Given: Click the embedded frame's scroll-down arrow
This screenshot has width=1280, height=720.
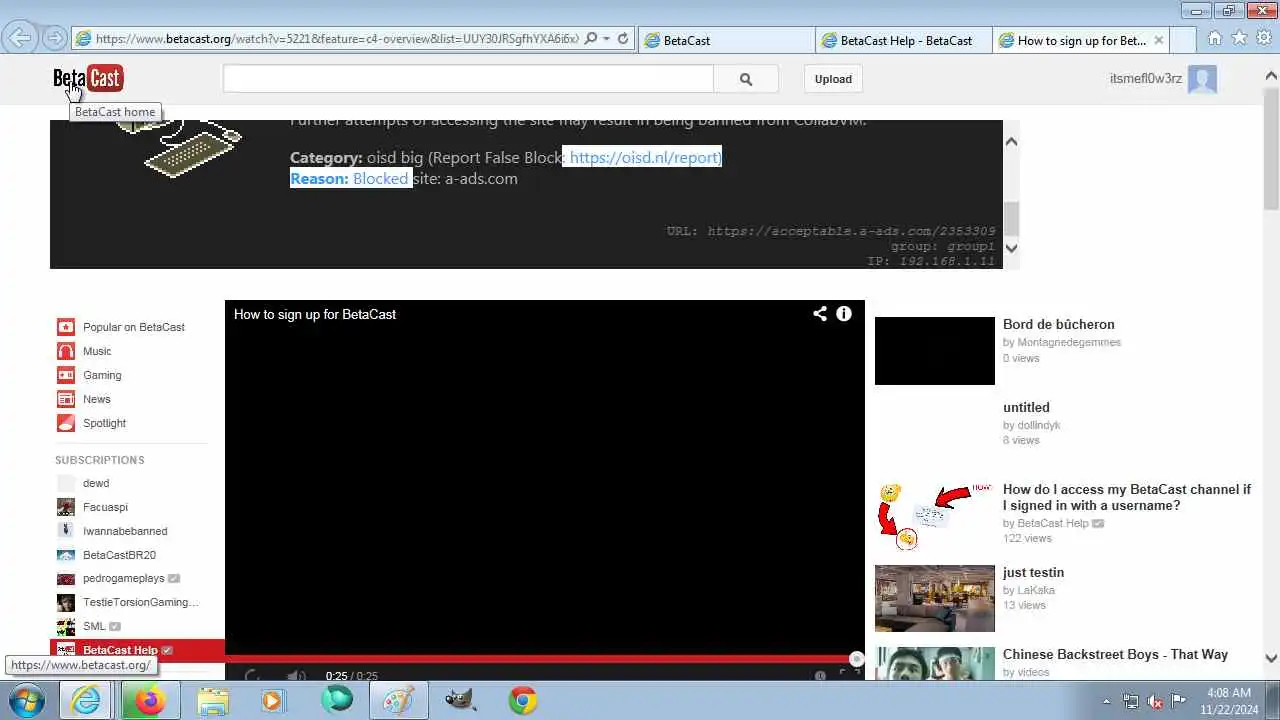Looking at the screenshot, I should click(1011, 248).
